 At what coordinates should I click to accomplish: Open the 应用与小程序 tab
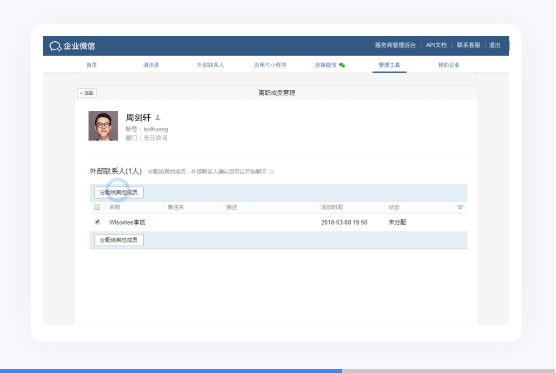point(270,65)
